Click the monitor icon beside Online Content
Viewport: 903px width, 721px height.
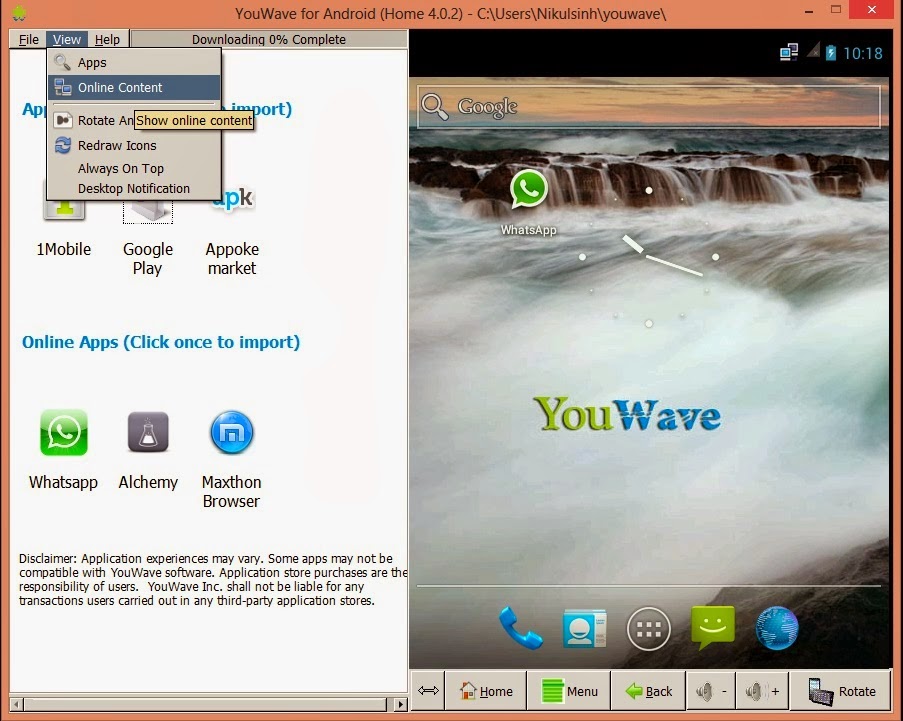coord(63,87)
